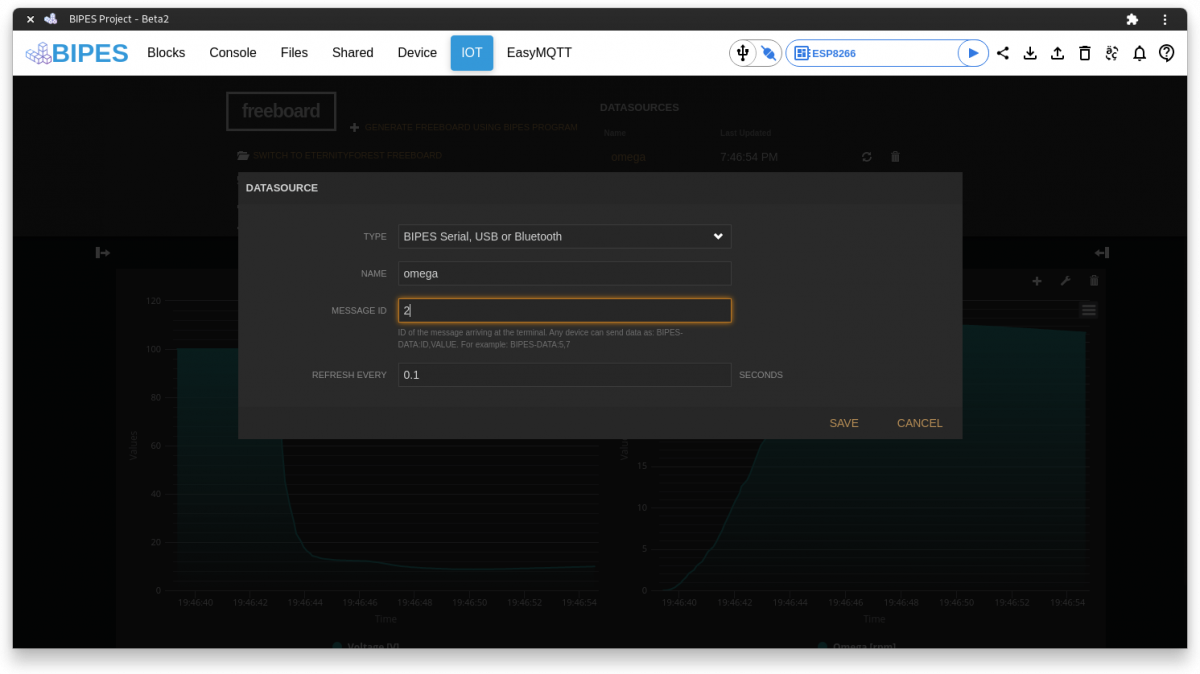Go to the Shared tab
The image size is (1200, 674).
353,53
